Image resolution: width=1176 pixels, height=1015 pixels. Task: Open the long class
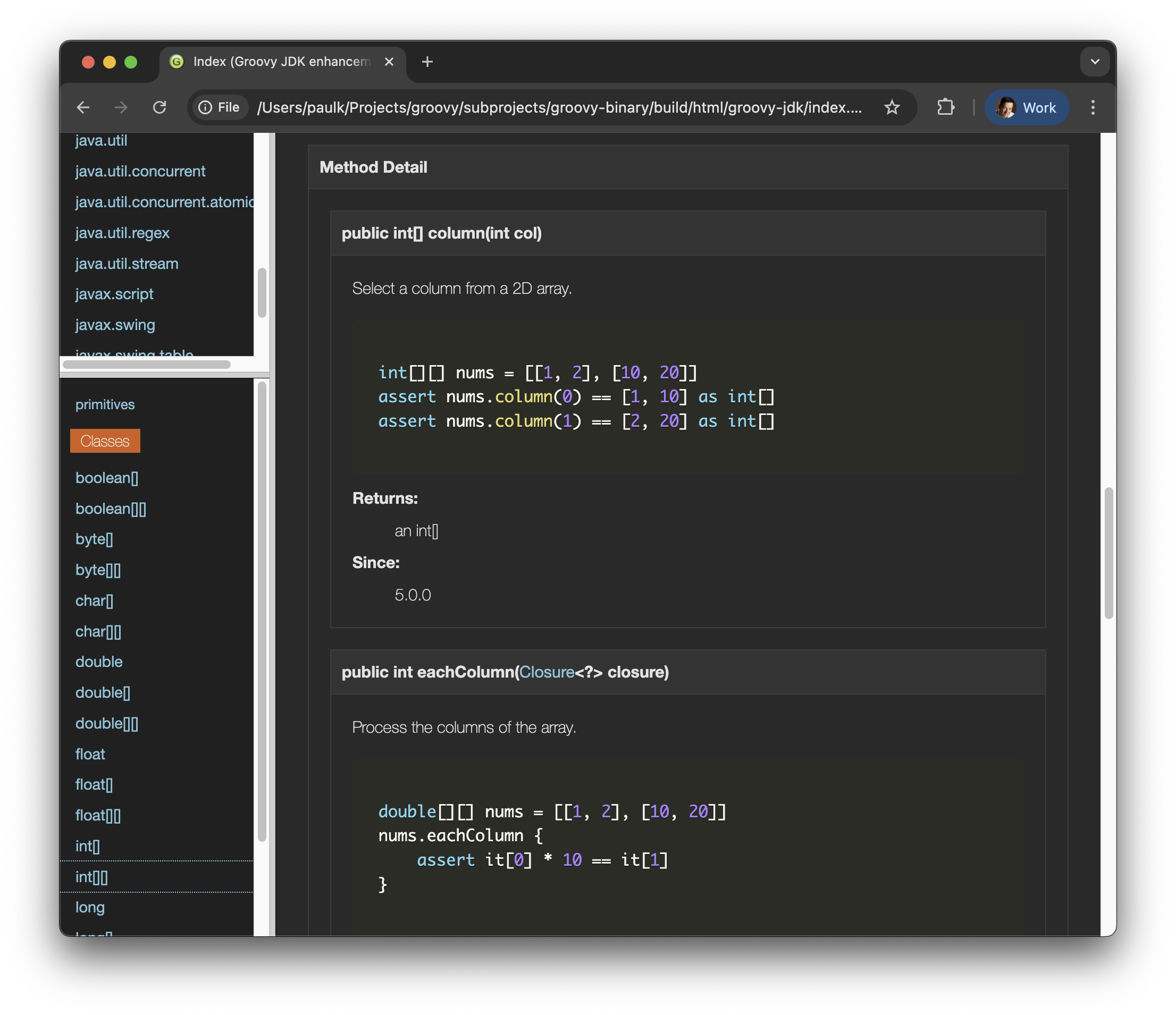pyautogui.click(x=90, y=907)
